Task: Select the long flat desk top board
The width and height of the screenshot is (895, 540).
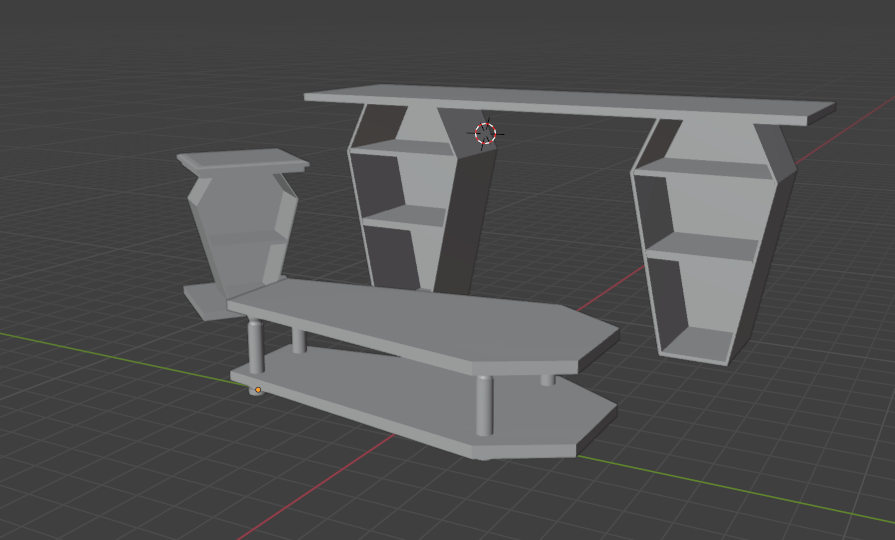Action: coord(570,103)
